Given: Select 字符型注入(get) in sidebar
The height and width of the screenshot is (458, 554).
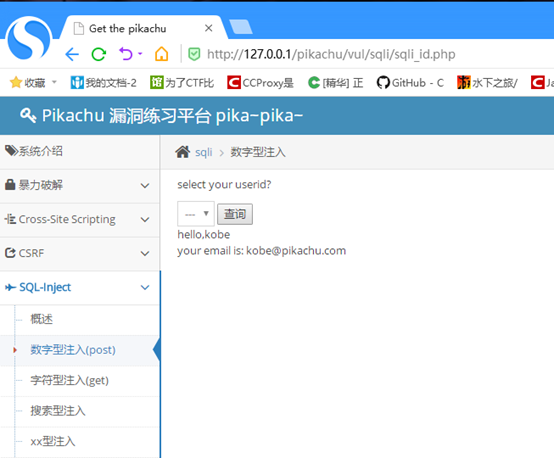Looking at the screenshot, I should coord(69,381).
